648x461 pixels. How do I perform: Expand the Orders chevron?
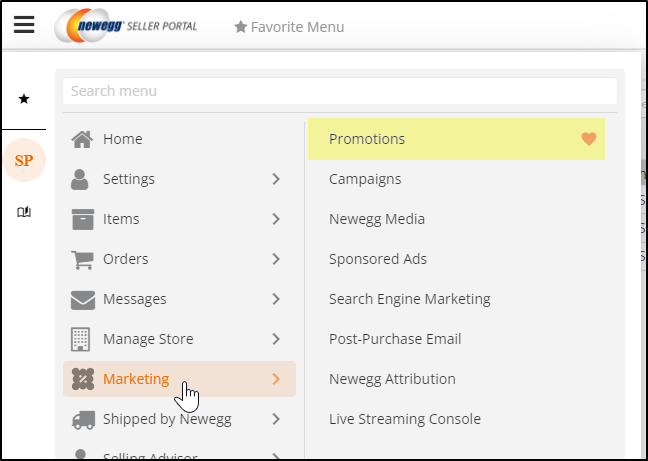coord(276,259)
